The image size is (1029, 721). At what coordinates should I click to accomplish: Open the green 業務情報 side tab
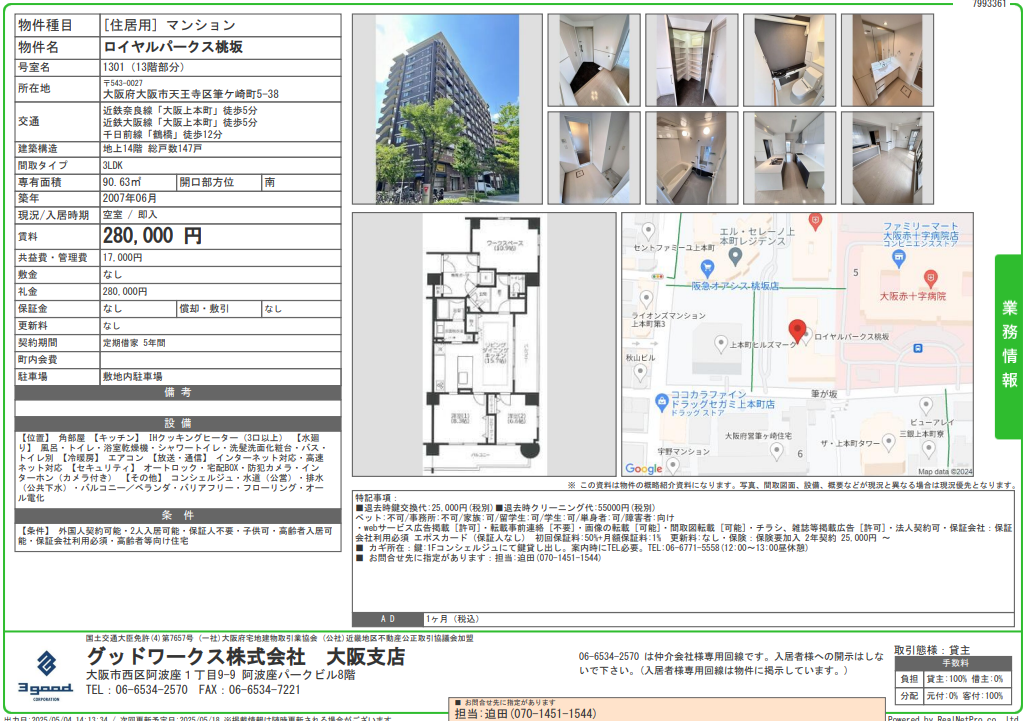click(x=1010, y=347)
